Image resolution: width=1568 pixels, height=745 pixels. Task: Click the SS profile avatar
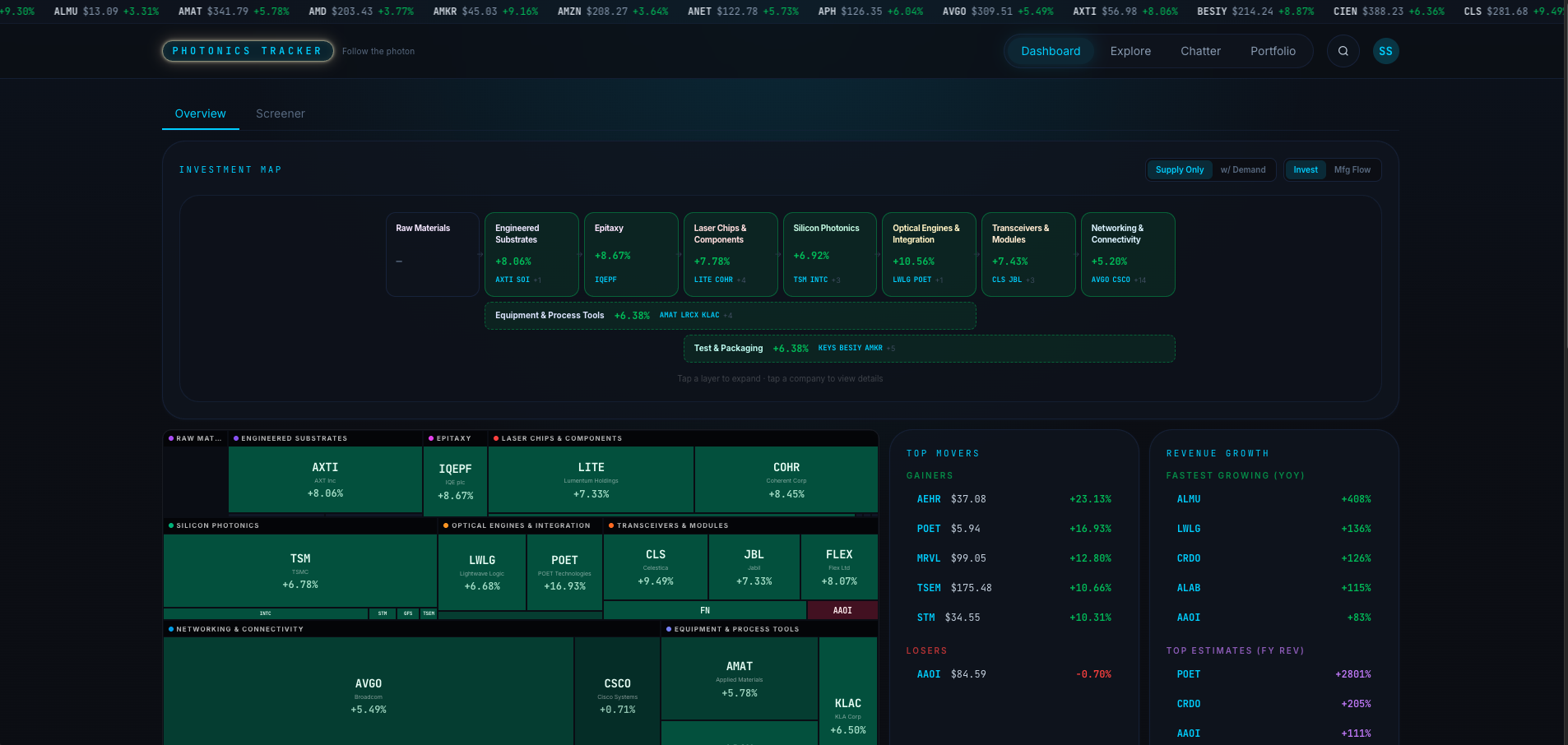tap(1385, 51)
